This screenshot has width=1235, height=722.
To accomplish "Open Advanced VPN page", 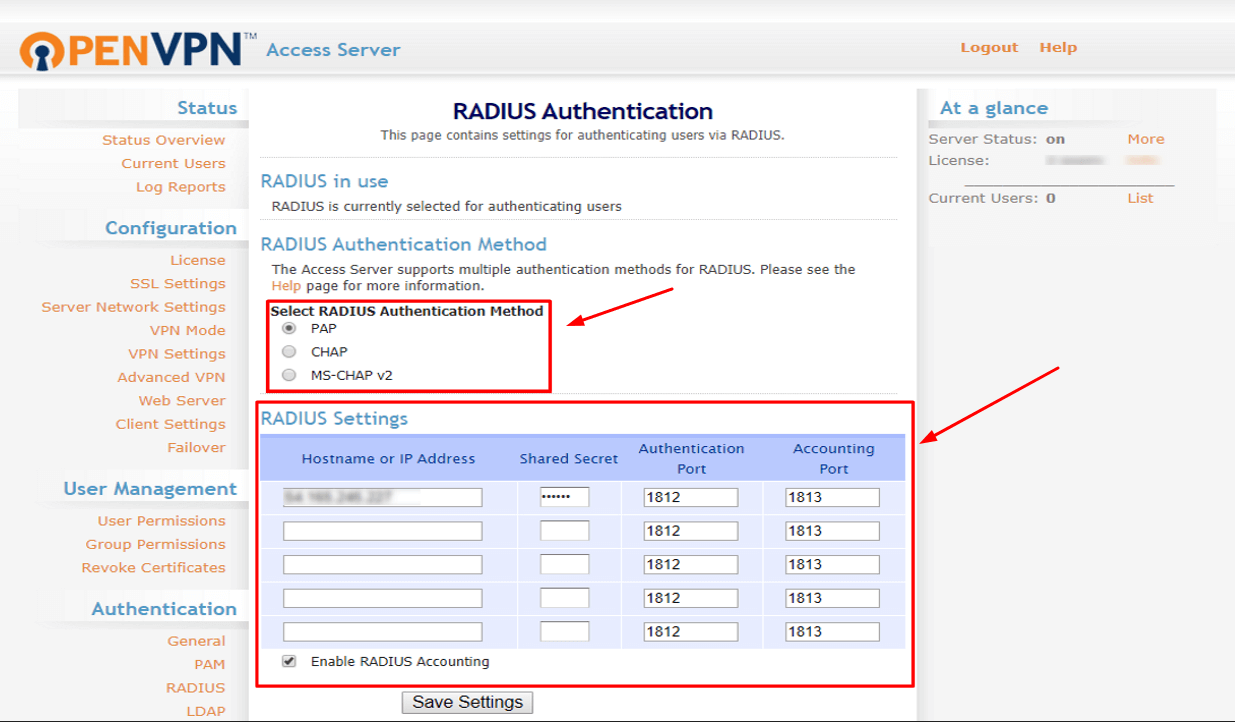I will [x=171, y=377].
